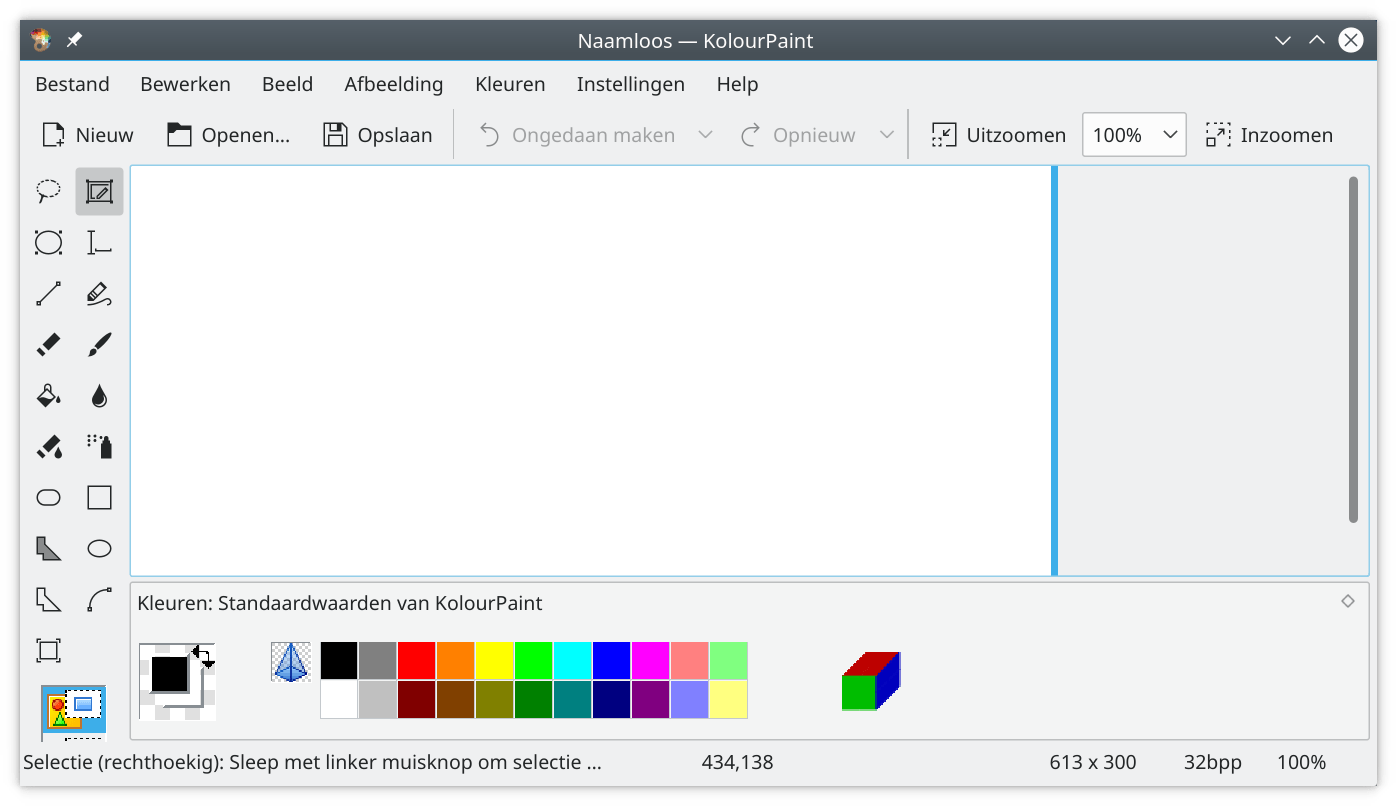Select the Curve tool
This screenshot has height=806, width=1397.
pyautogui.click(x=99, y=599)
